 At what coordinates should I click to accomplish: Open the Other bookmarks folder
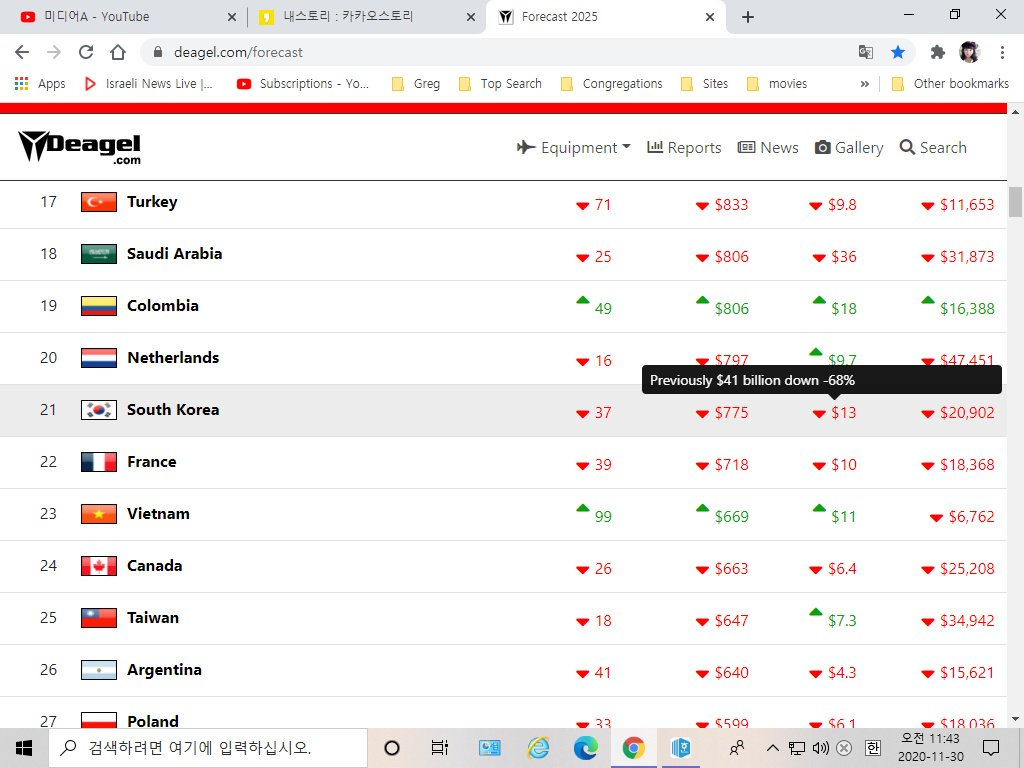[950, 84]
